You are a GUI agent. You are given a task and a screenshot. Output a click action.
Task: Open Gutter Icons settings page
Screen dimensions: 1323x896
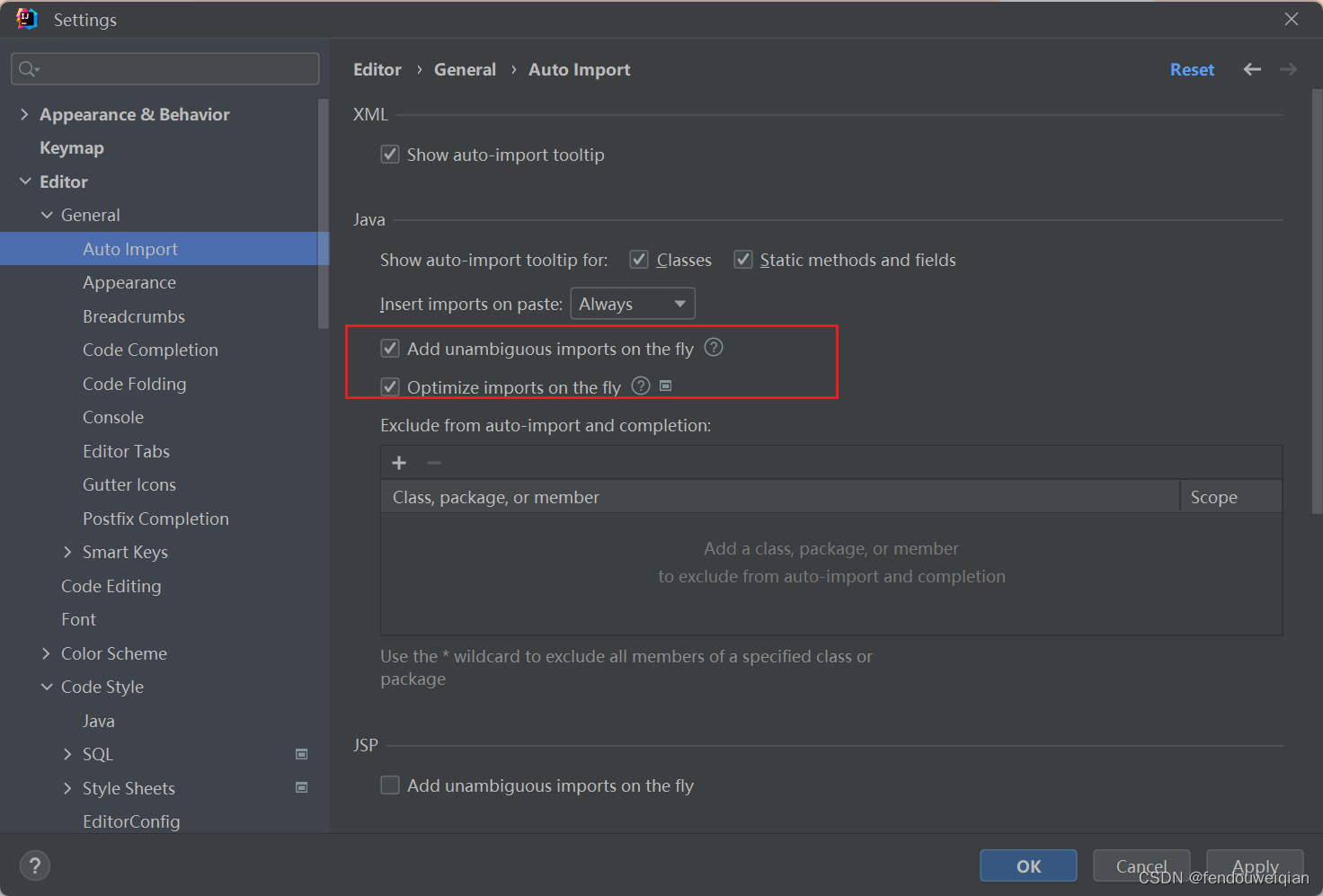(x=129, y=484)
